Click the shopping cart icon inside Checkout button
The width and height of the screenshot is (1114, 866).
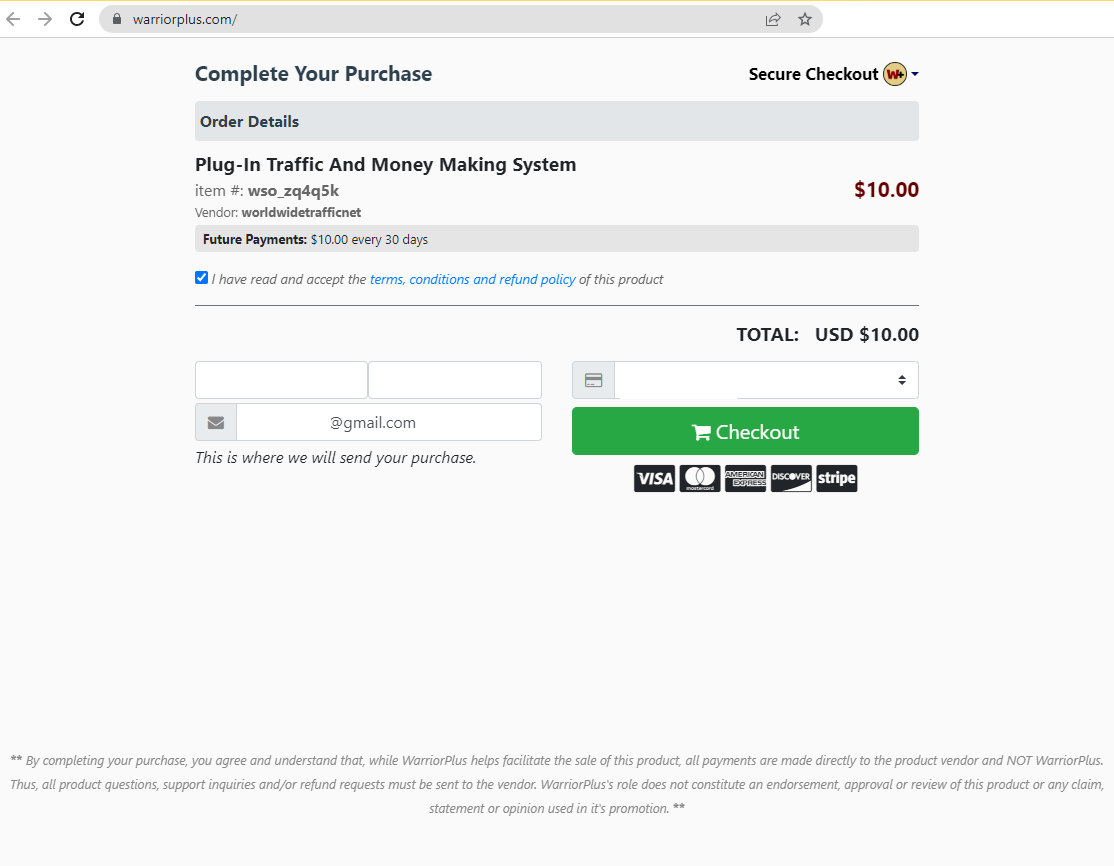(x=701, y=431)
